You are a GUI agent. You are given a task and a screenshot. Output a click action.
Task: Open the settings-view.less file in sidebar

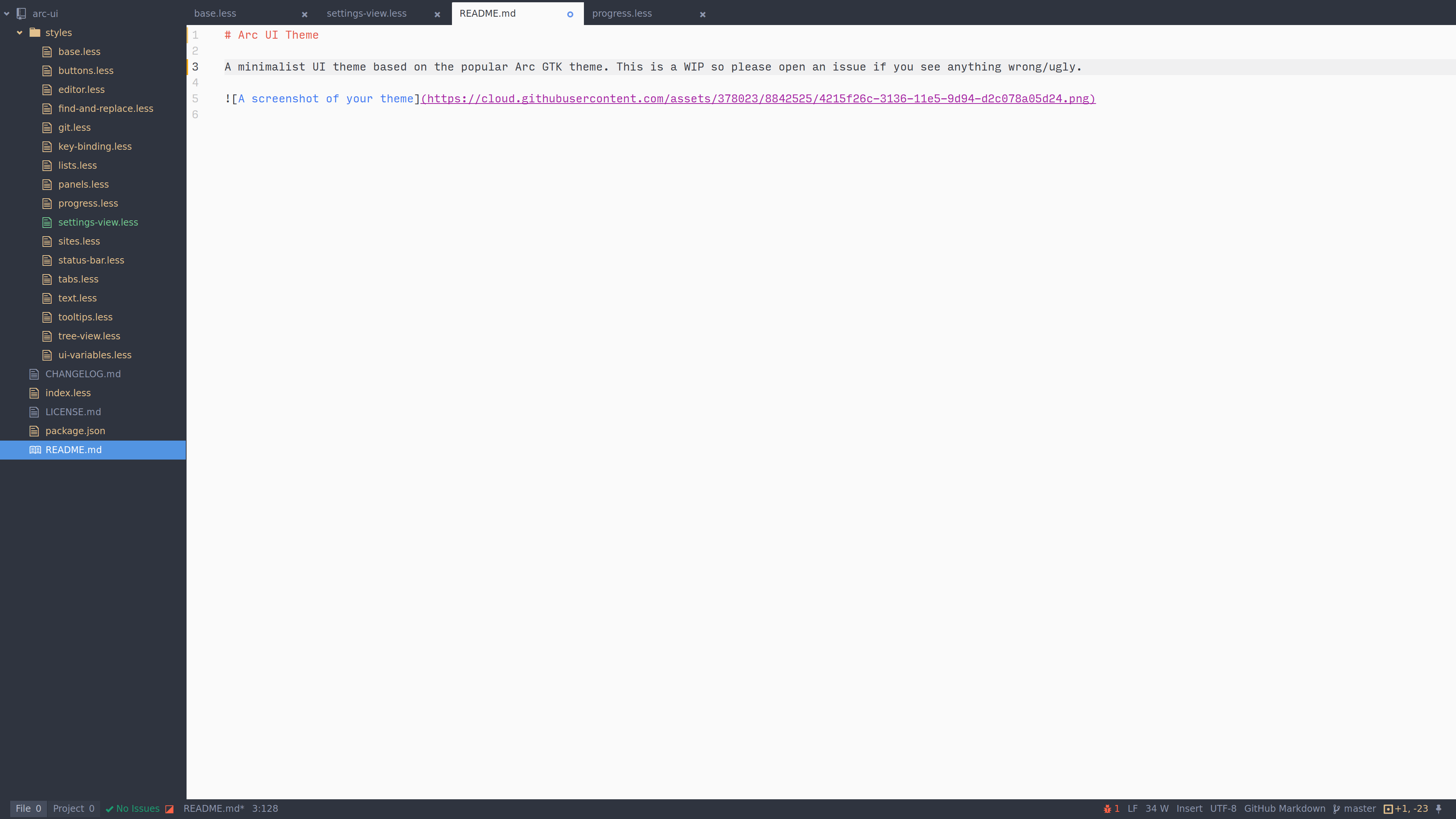click(x=97, y=222)
